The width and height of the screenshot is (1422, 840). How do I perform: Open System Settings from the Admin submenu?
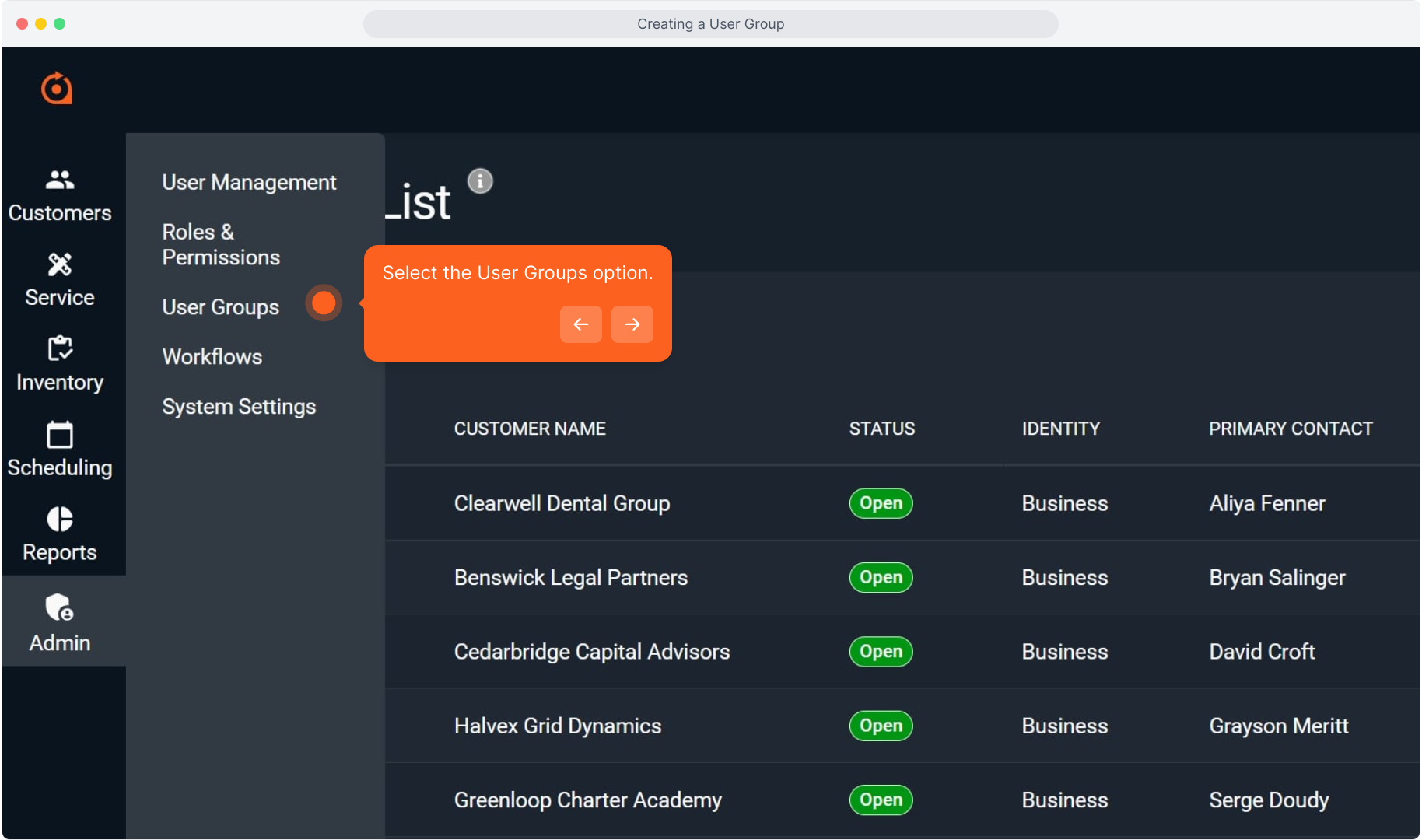(239, 407)
